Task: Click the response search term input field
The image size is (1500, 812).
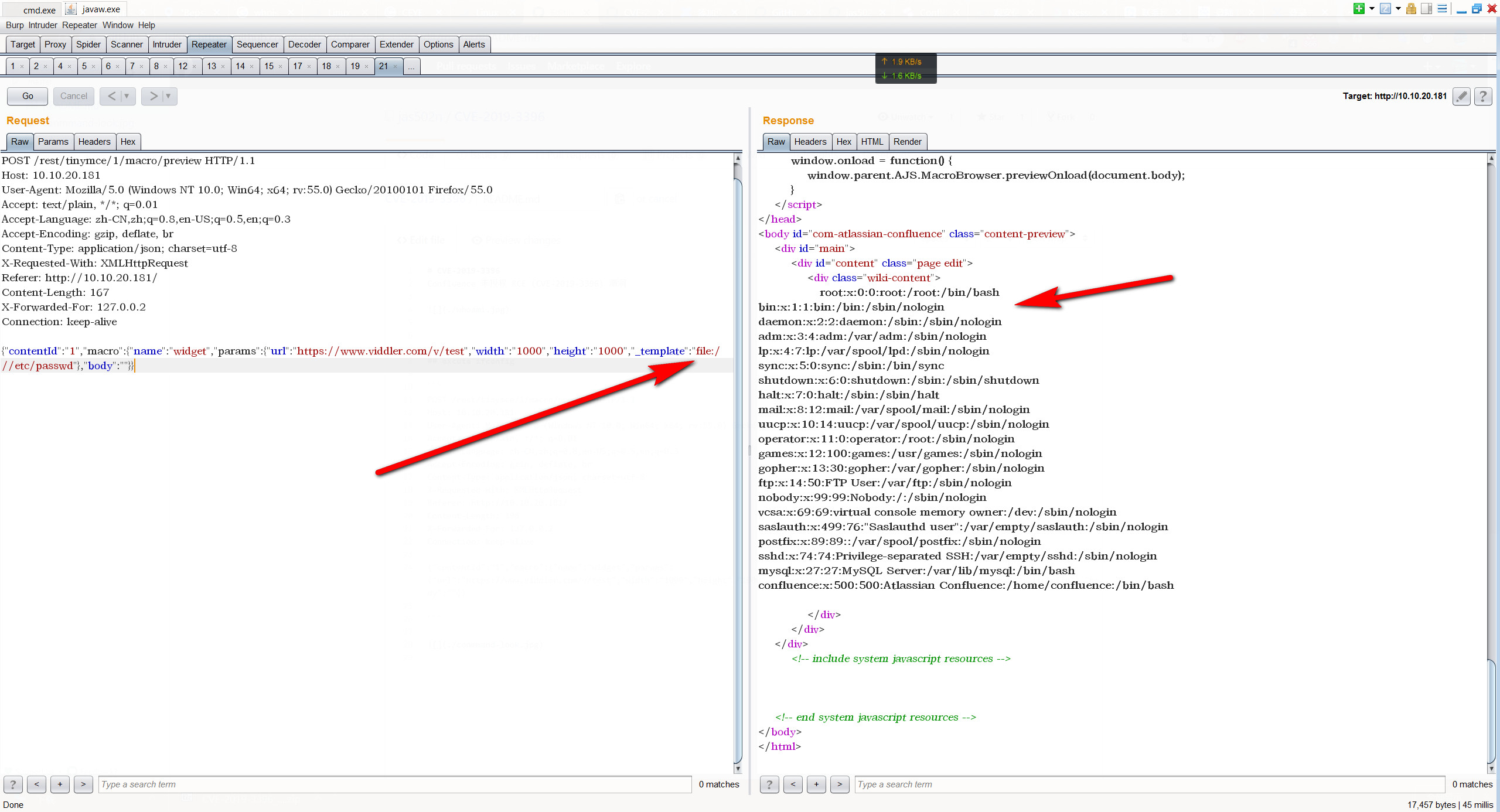Action: coord(1150,784)
